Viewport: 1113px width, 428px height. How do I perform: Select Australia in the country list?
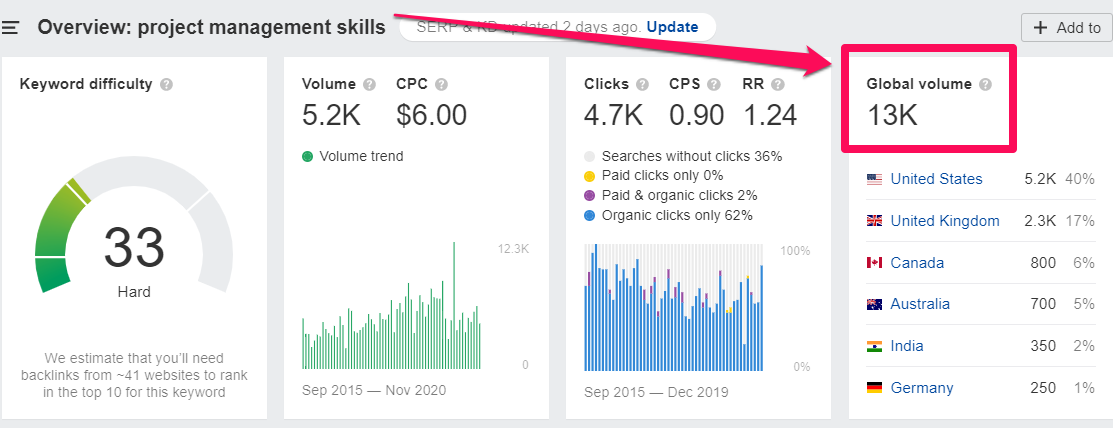click(920, 304)
